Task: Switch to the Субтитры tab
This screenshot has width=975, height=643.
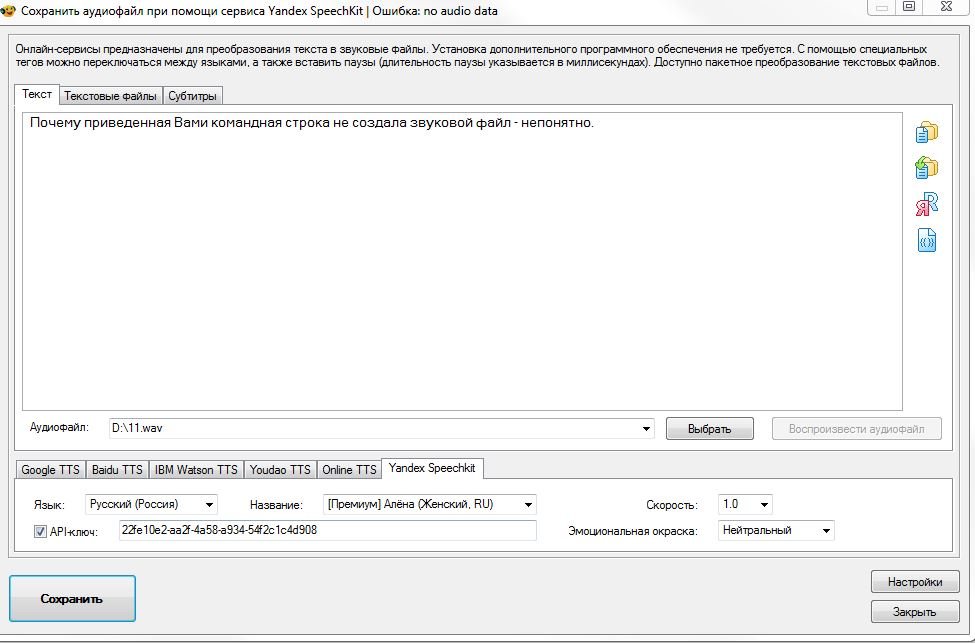Action: (192, 96)
